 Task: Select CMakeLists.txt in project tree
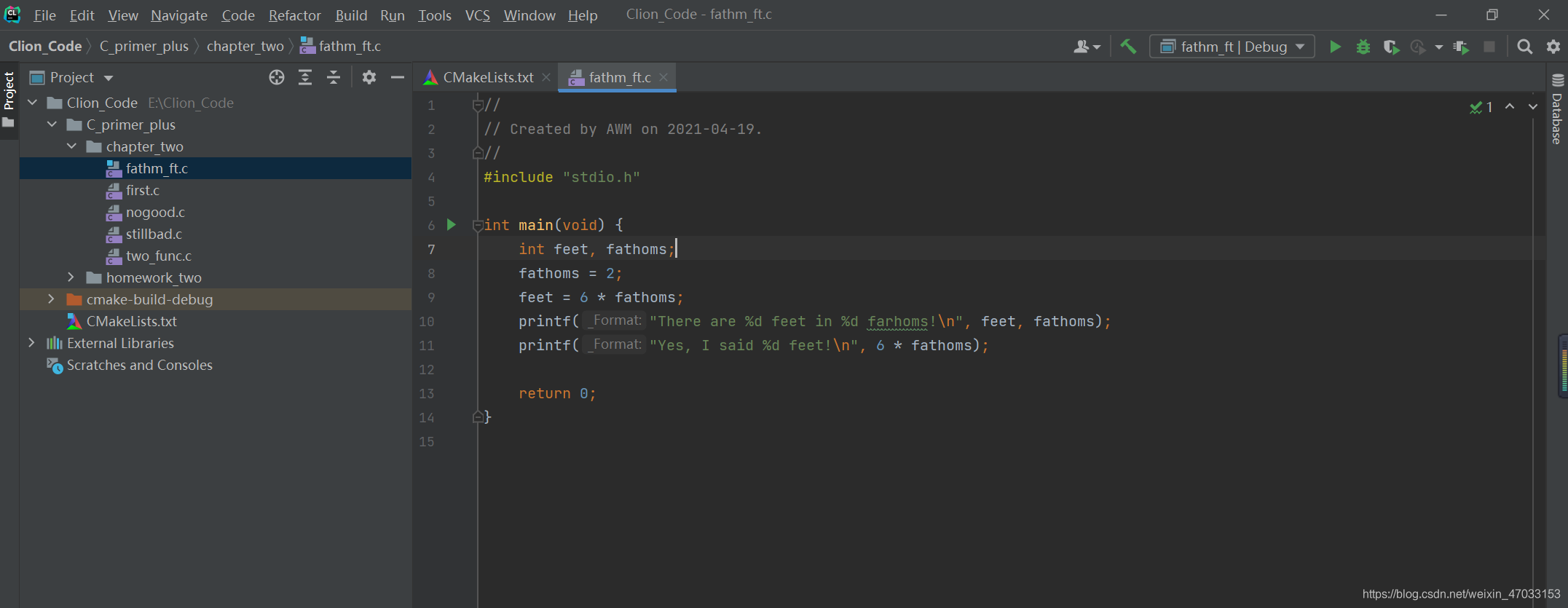[131, 321]
